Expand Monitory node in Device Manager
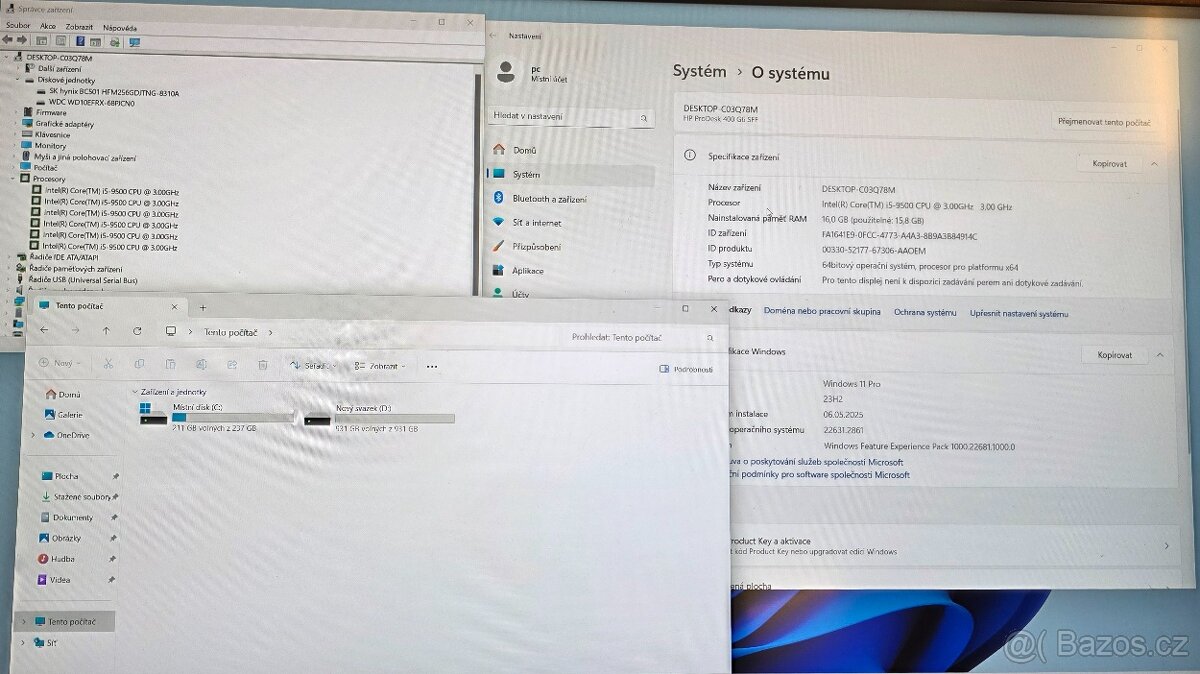1200x674 pixels. click(15, 146)
